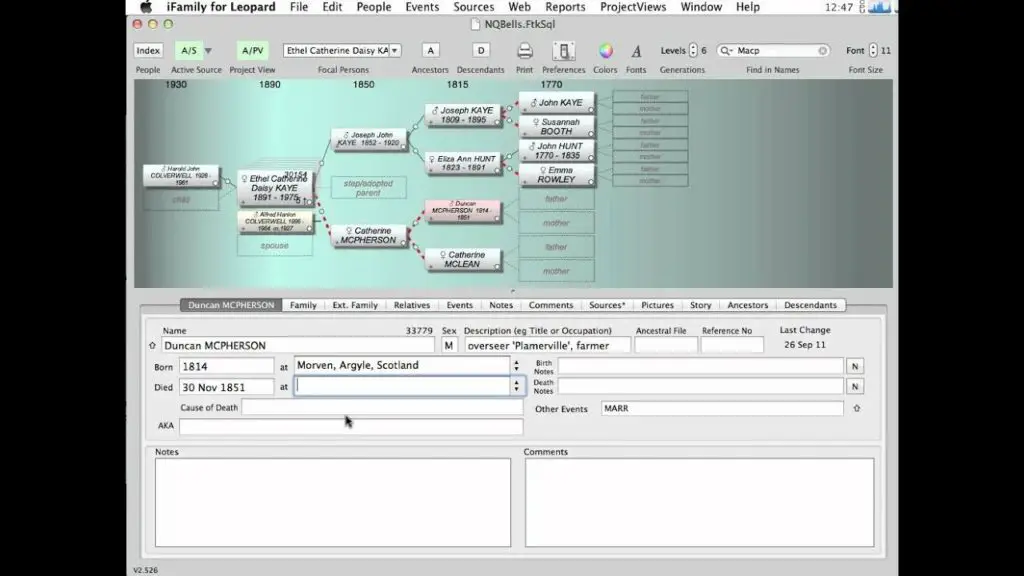Open the Help menu

tap(748, 7)
